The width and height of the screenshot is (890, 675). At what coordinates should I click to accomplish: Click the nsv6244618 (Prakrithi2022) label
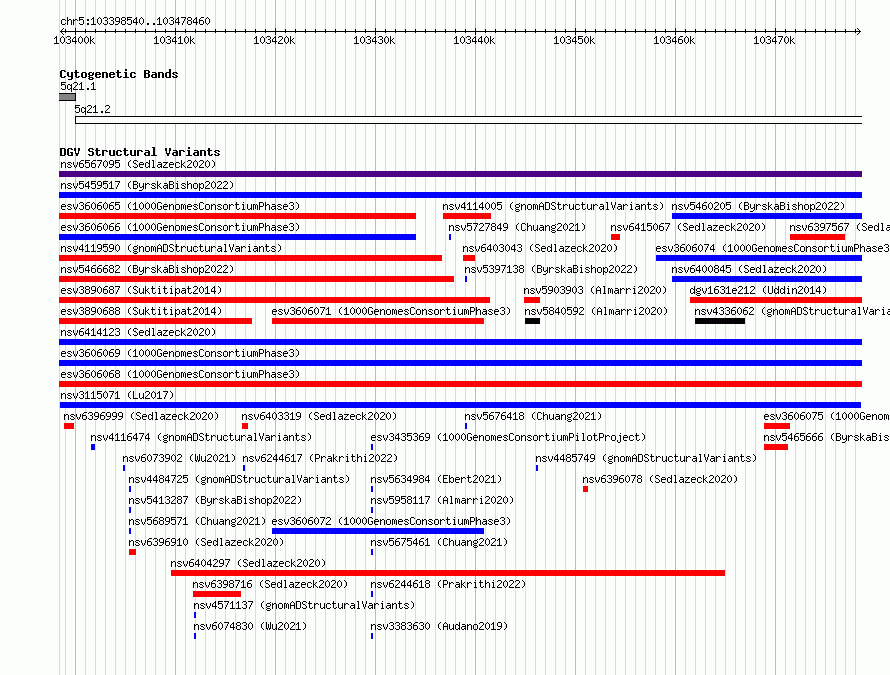(x=448, y=584)
